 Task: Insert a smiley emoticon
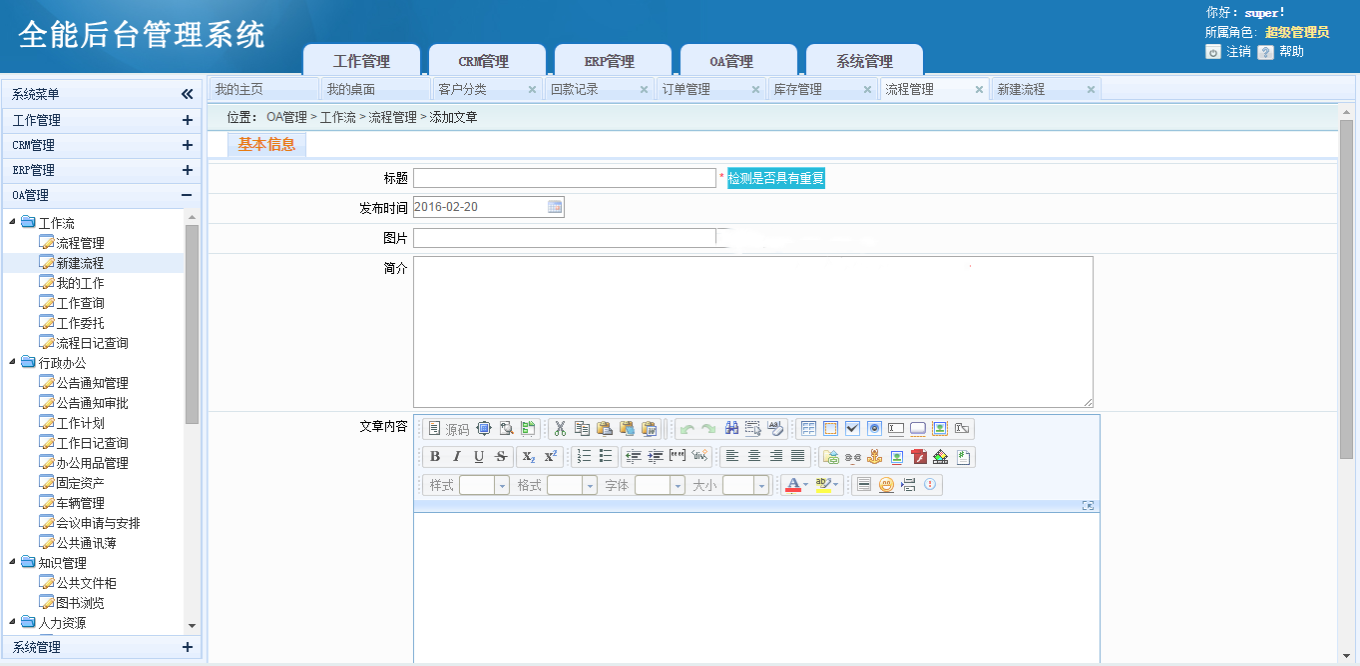point(886,485)
